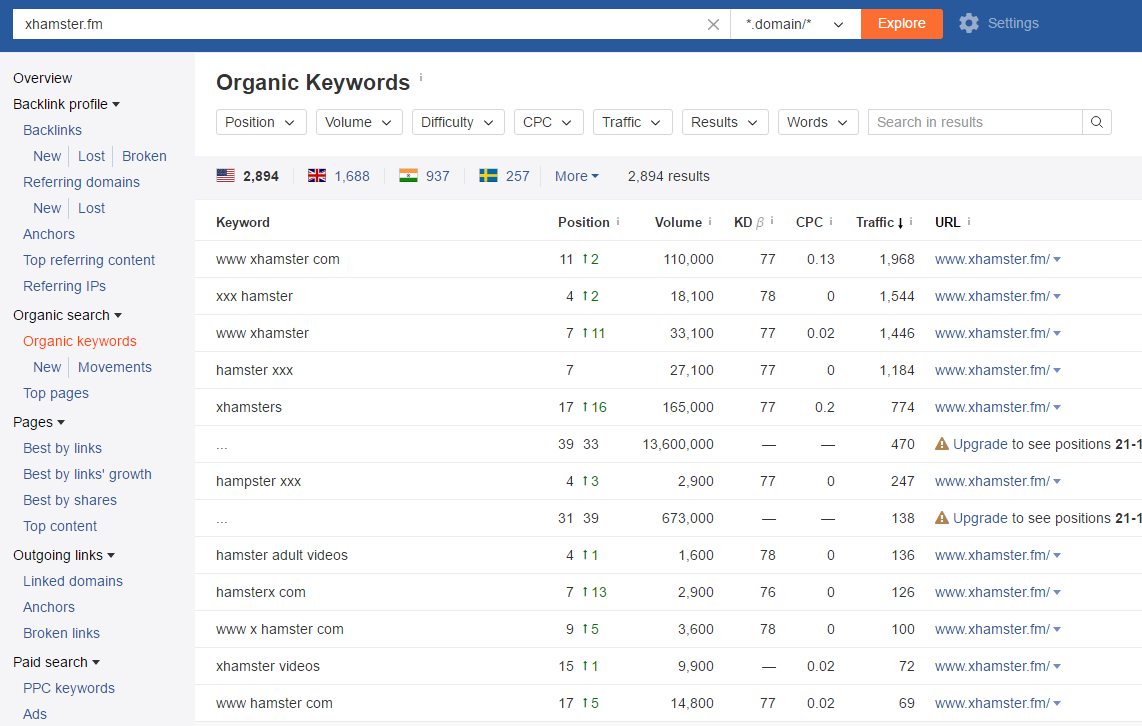Select the United States flag filter
1142x726 pixels.
coord(226,175)
